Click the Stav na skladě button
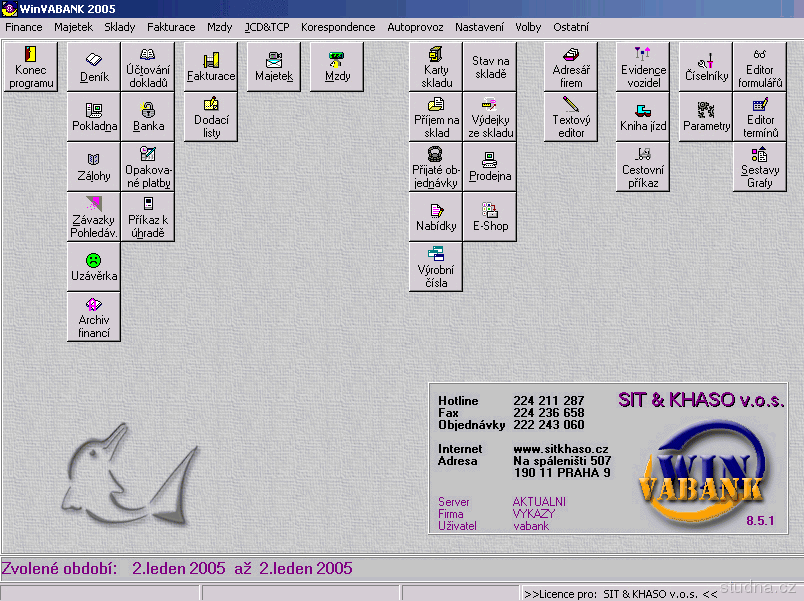Viewport: 804px width, 601px height. point(490,67)
